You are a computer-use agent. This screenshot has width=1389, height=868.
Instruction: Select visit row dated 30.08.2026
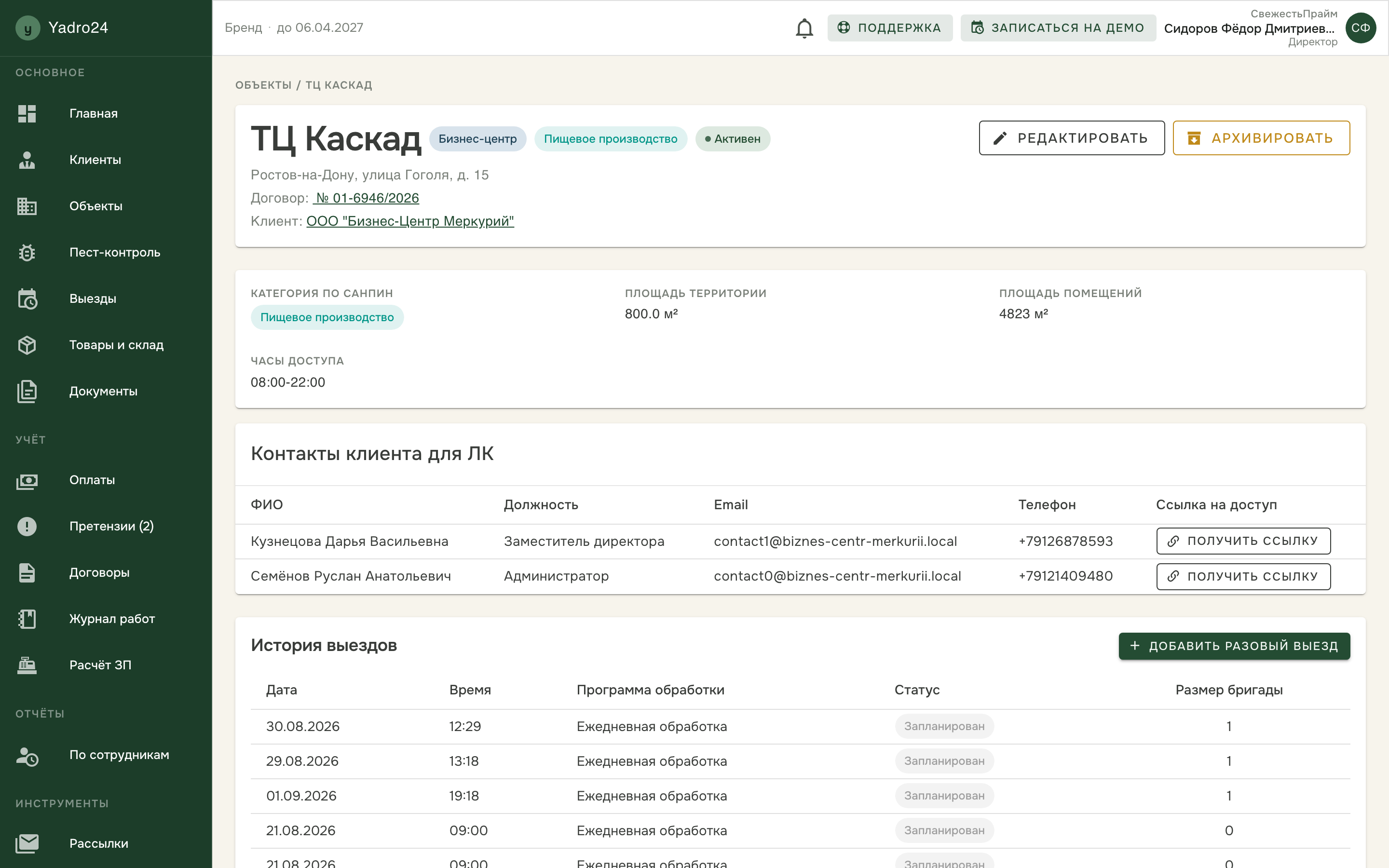pyautogui.click(x=800, y=727)
